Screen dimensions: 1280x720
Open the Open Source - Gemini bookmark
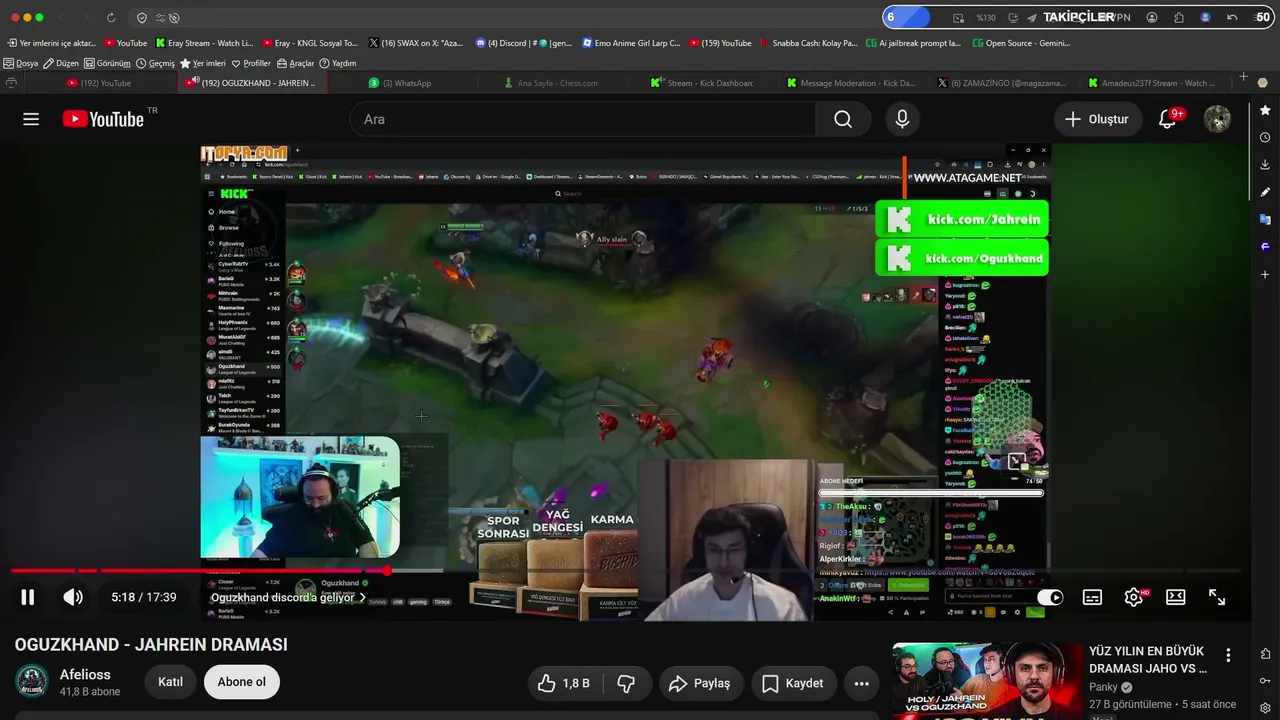click(1021, 43)
